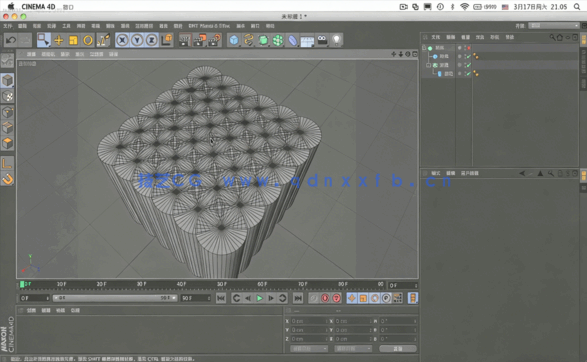Open the first menu in the viewport menu bar
Viewport: 587px width, 362px height.
(31, 54)
